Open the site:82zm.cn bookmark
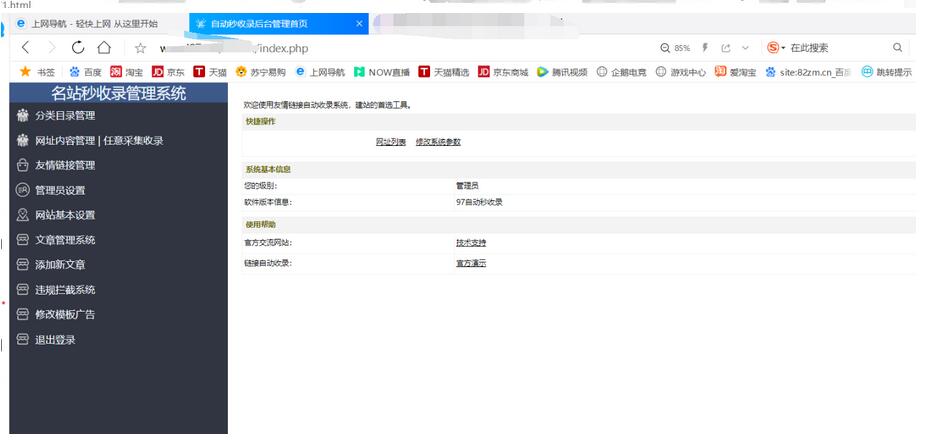This screenshot has width=933, height=440. [x=808, y=72]
